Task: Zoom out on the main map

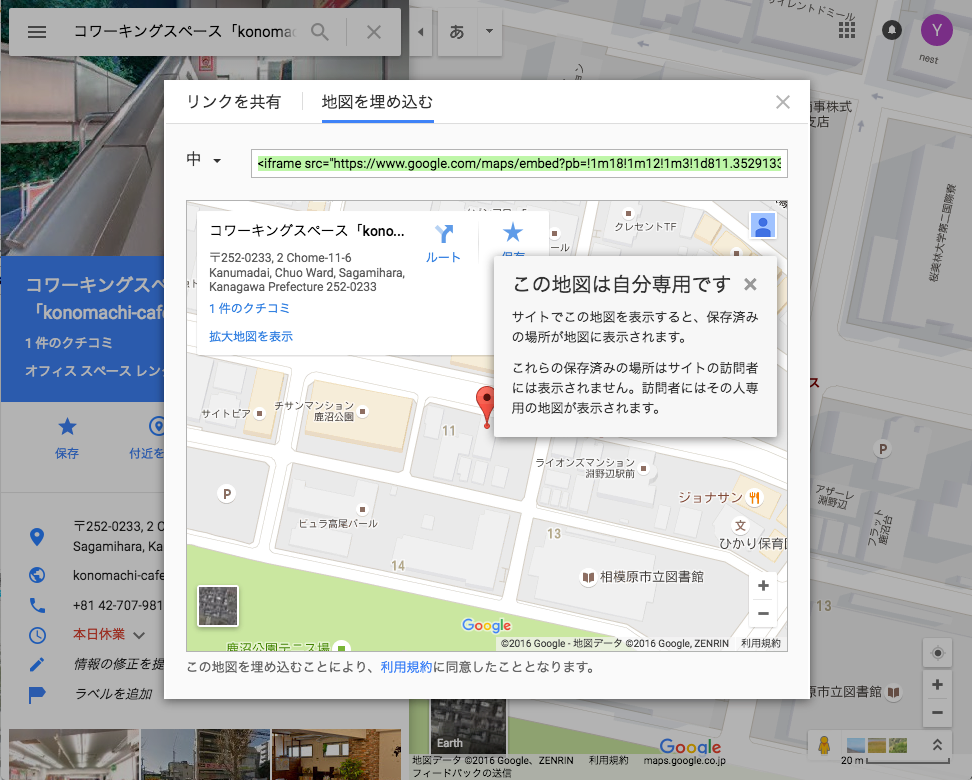Action: pyautogui.click(x=937, y=712)
